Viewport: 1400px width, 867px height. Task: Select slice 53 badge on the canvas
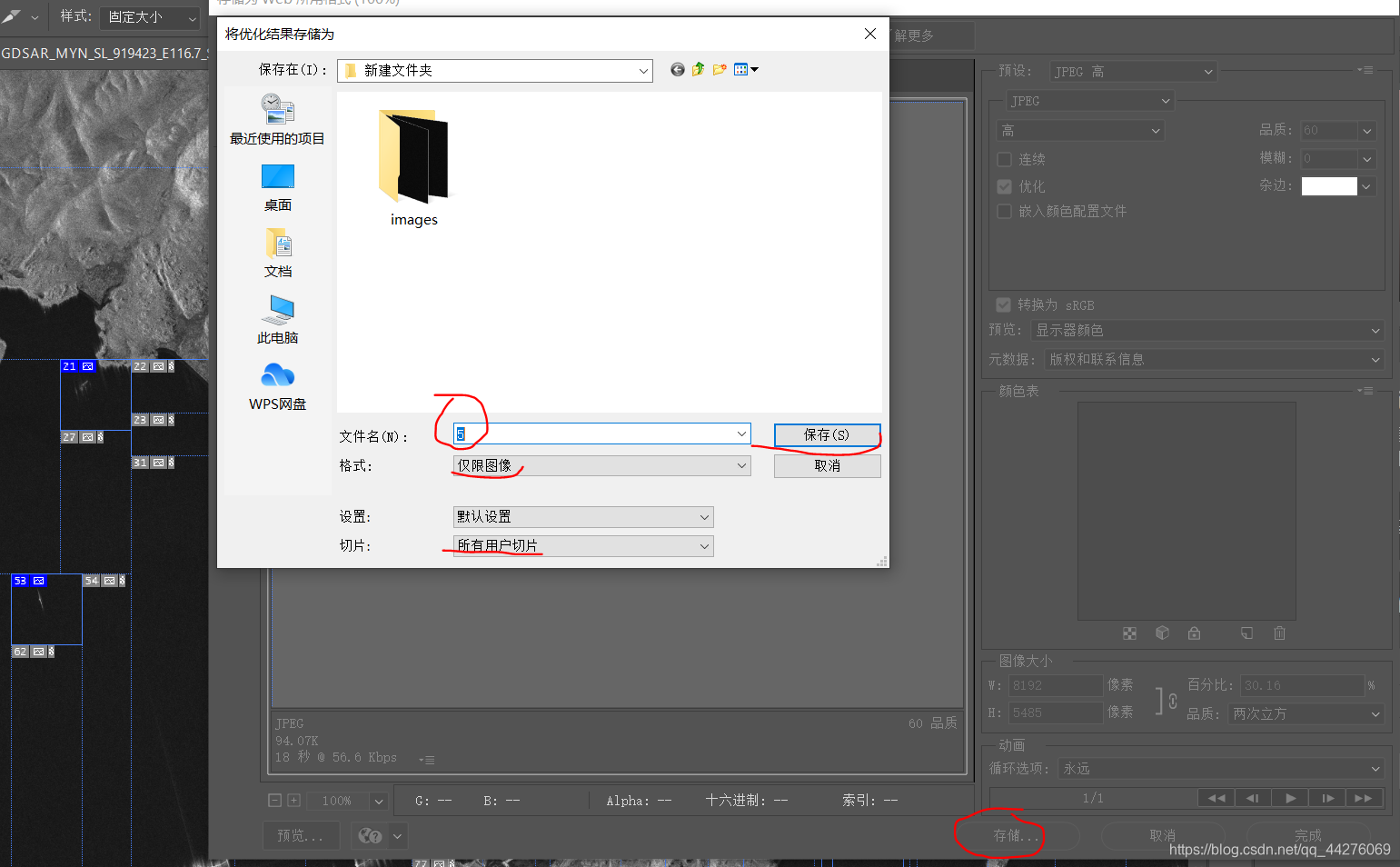pyautogui.click(x=29, y=581)
